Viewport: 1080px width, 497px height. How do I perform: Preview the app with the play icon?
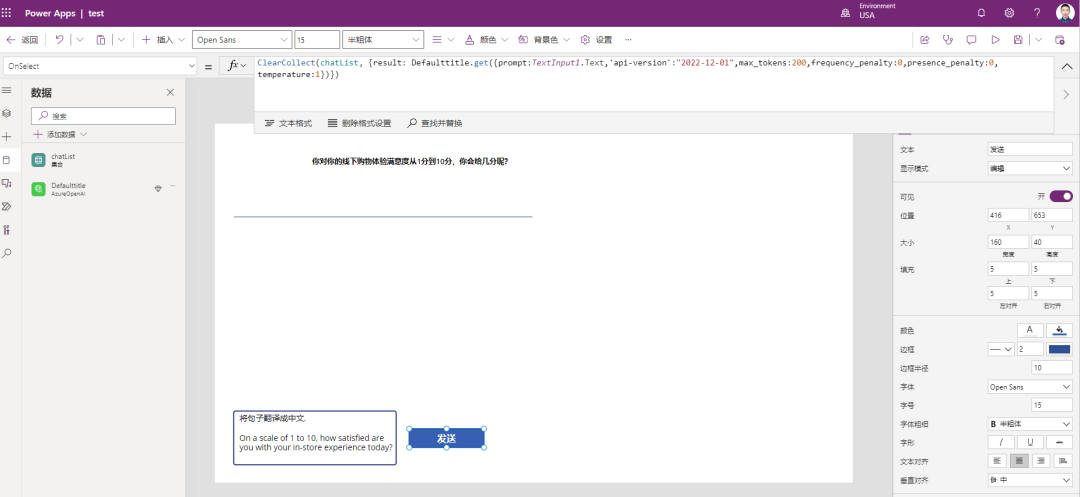click(x=995, y=40)
